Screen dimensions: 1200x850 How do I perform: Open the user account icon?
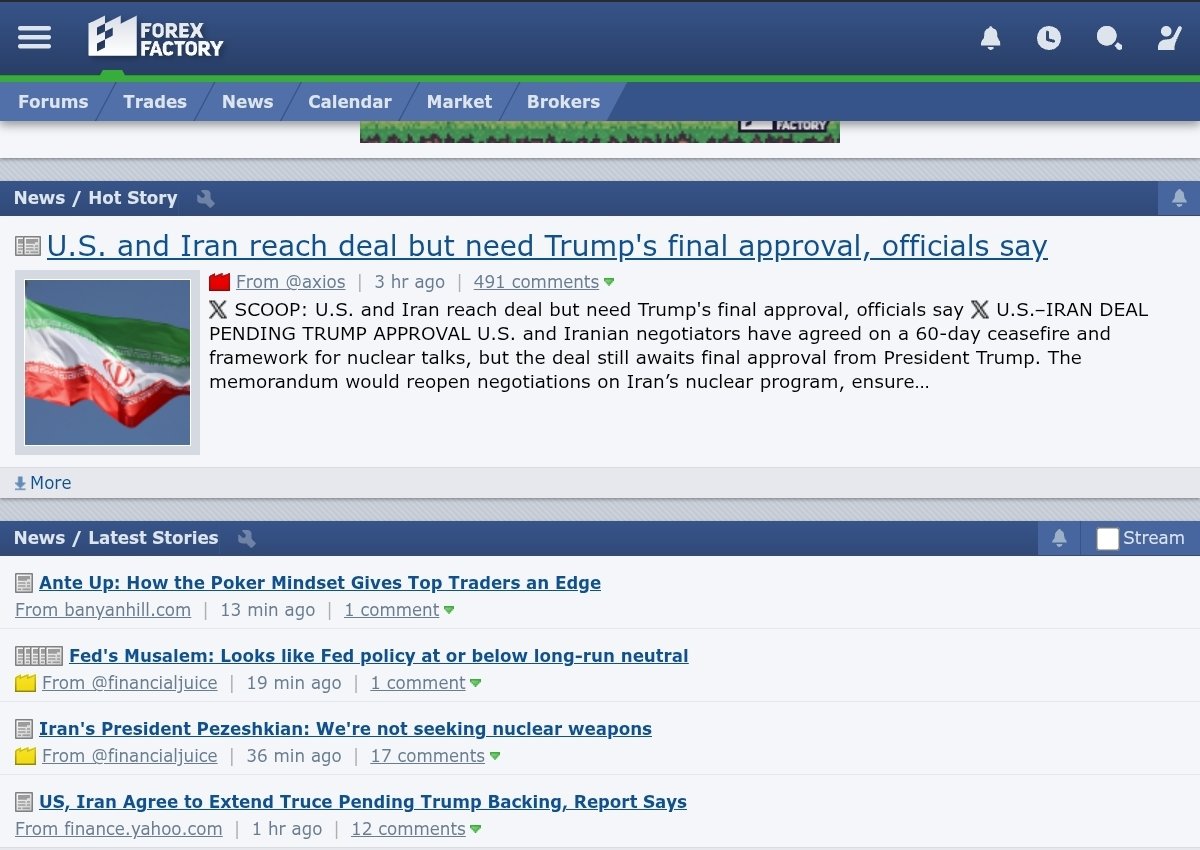[x=1169, y=38]
